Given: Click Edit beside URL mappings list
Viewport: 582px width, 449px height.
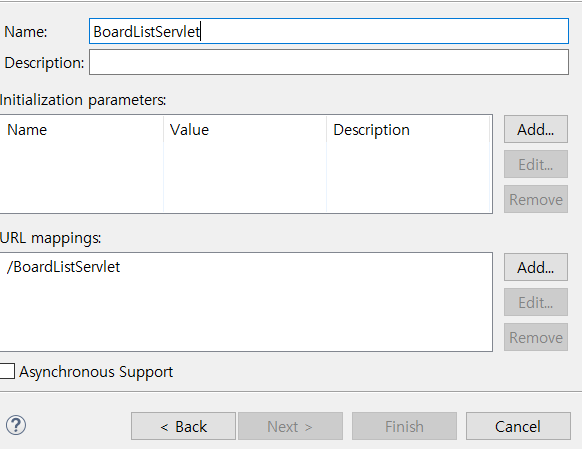Looking at the screenshot, I should click(x=536, y=302).
